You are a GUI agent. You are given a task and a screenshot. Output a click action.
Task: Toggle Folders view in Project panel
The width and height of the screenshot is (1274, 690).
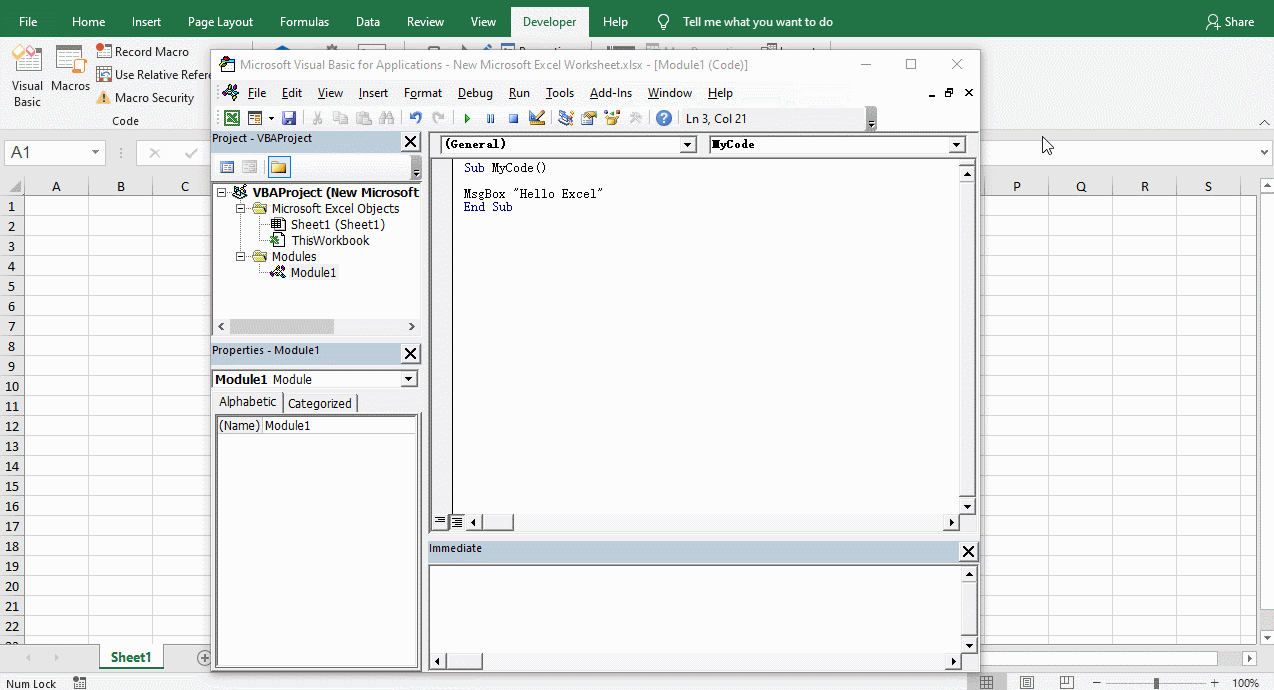[279, 167]
